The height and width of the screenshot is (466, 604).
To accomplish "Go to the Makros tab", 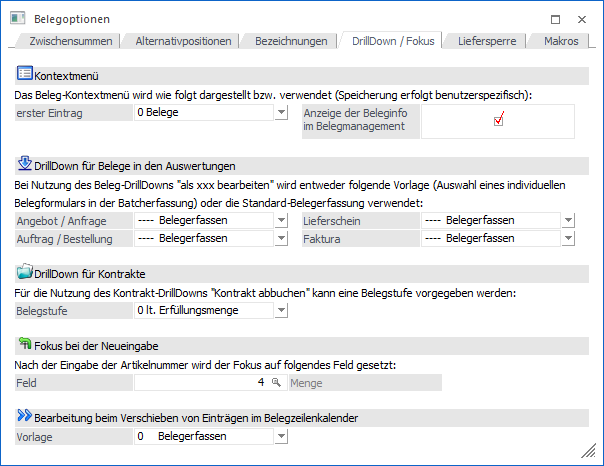I will [x=560, y=41].
